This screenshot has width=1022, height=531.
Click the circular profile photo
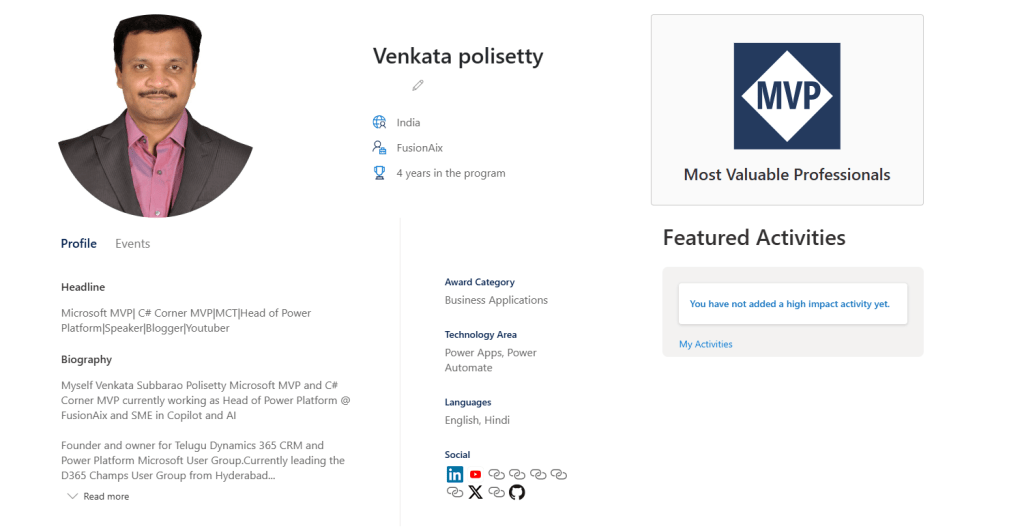pos(156,115)
